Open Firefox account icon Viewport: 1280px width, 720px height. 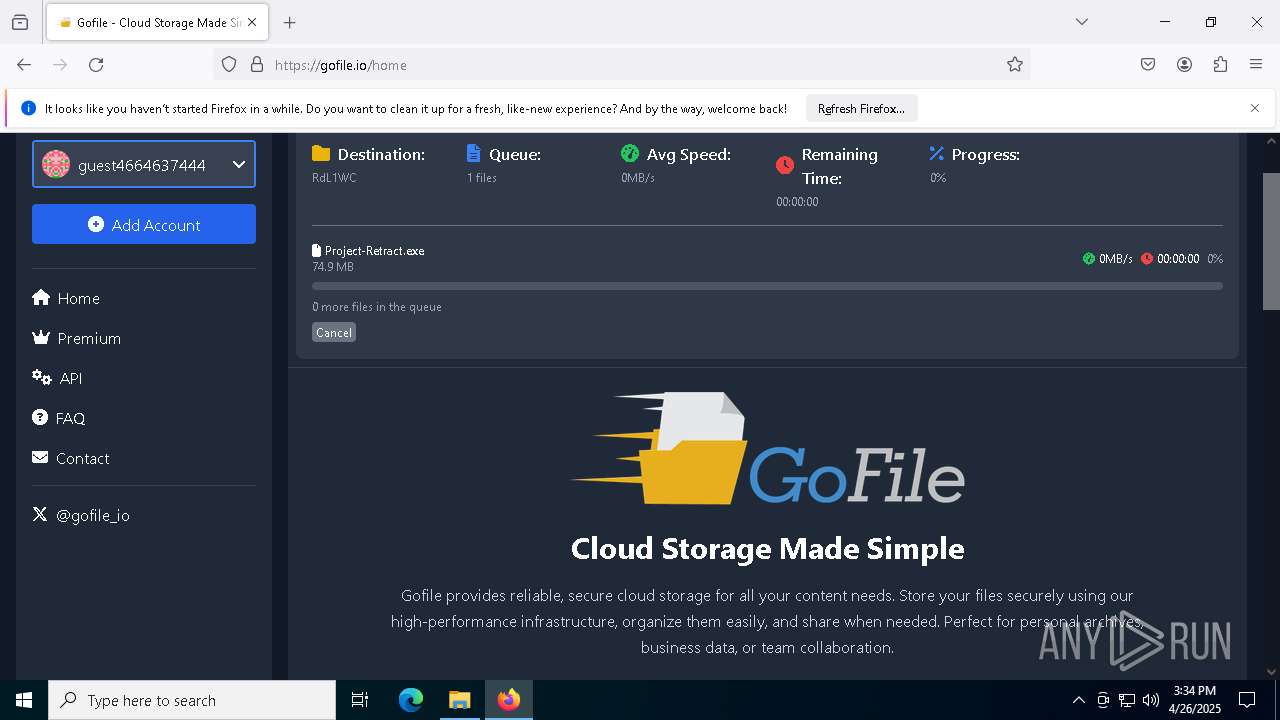click(1184, 65)
